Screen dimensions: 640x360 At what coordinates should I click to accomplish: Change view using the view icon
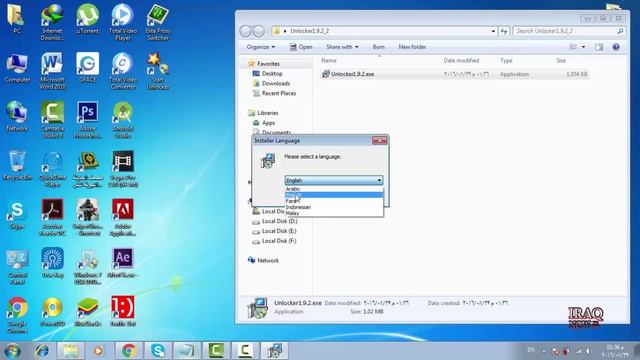pyautogui.click(x=573, y=47)
